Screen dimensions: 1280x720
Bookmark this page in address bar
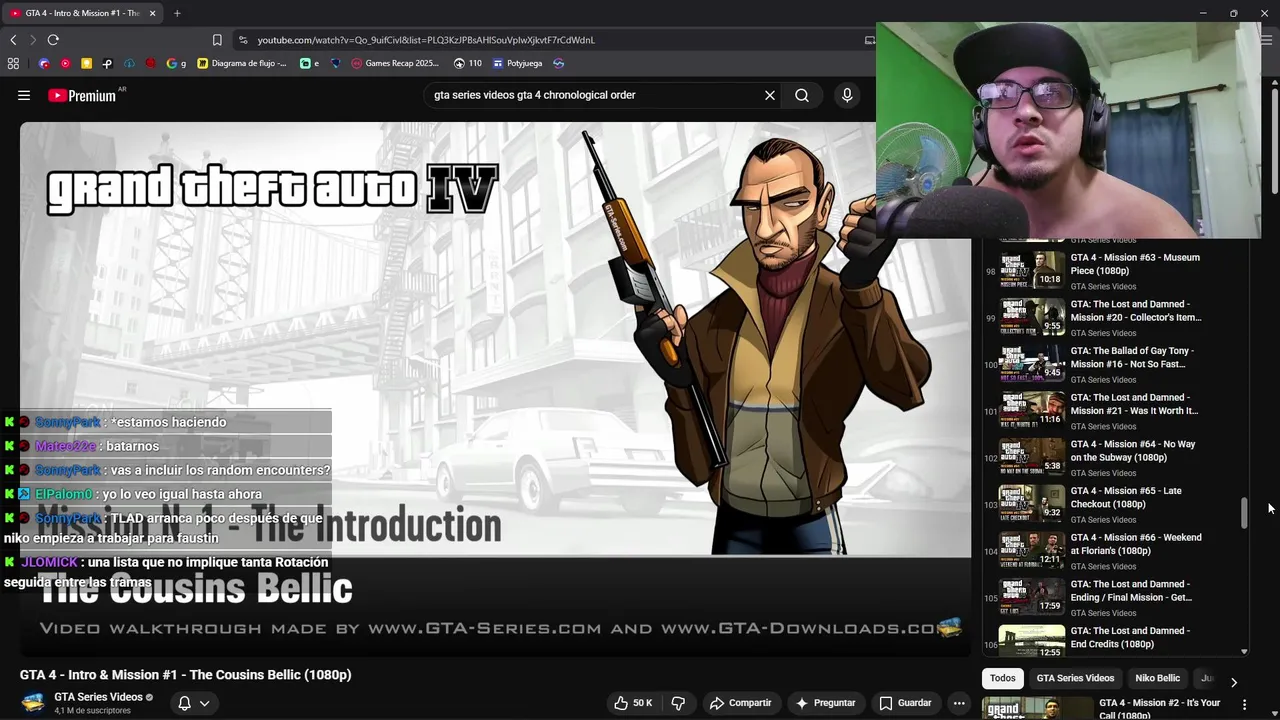217,40
